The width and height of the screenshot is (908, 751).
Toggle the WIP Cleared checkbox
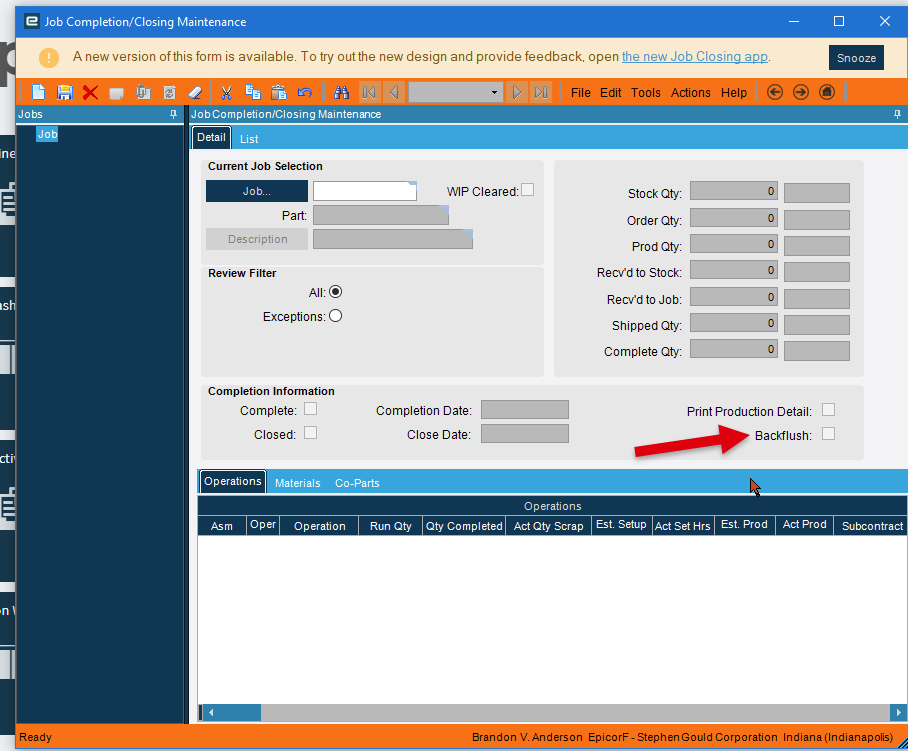coord(527,190)
